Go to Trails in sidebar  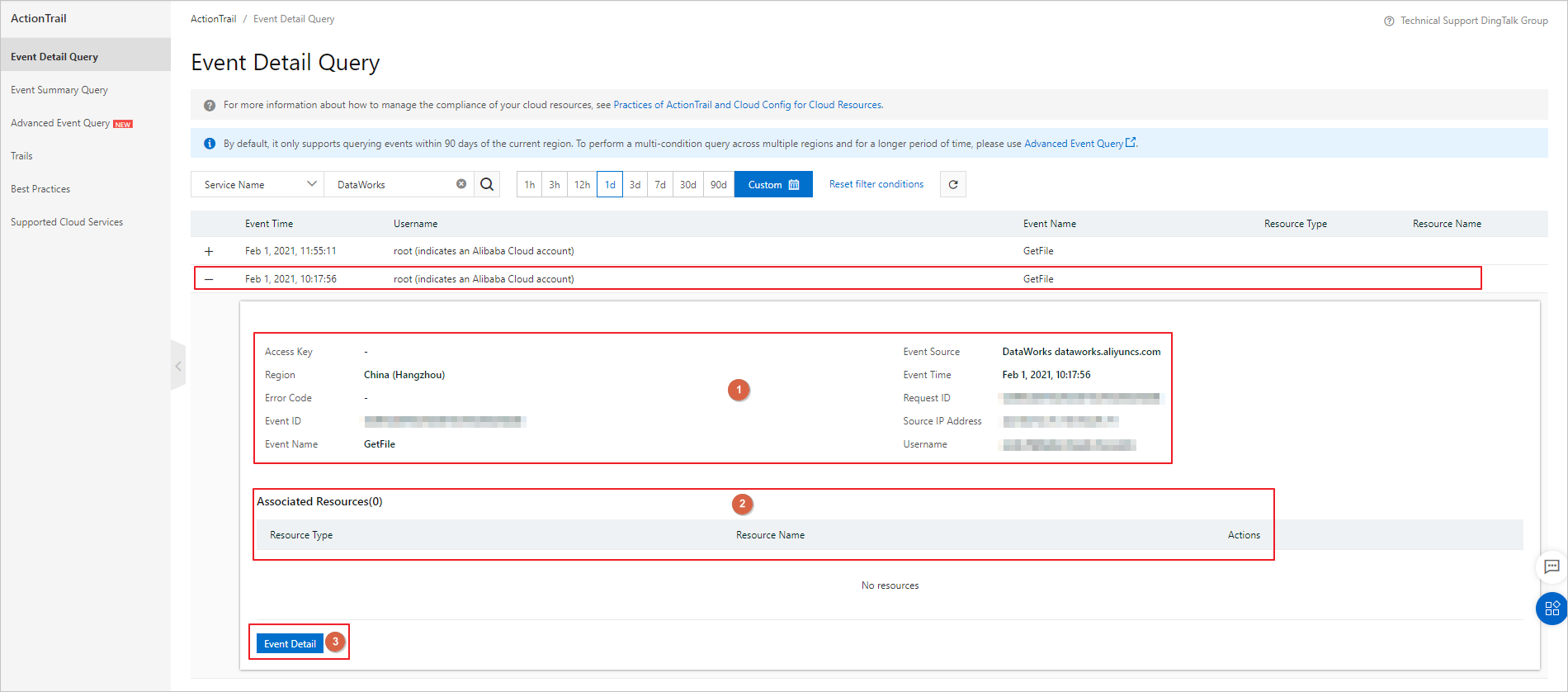(x=21, y=156)
